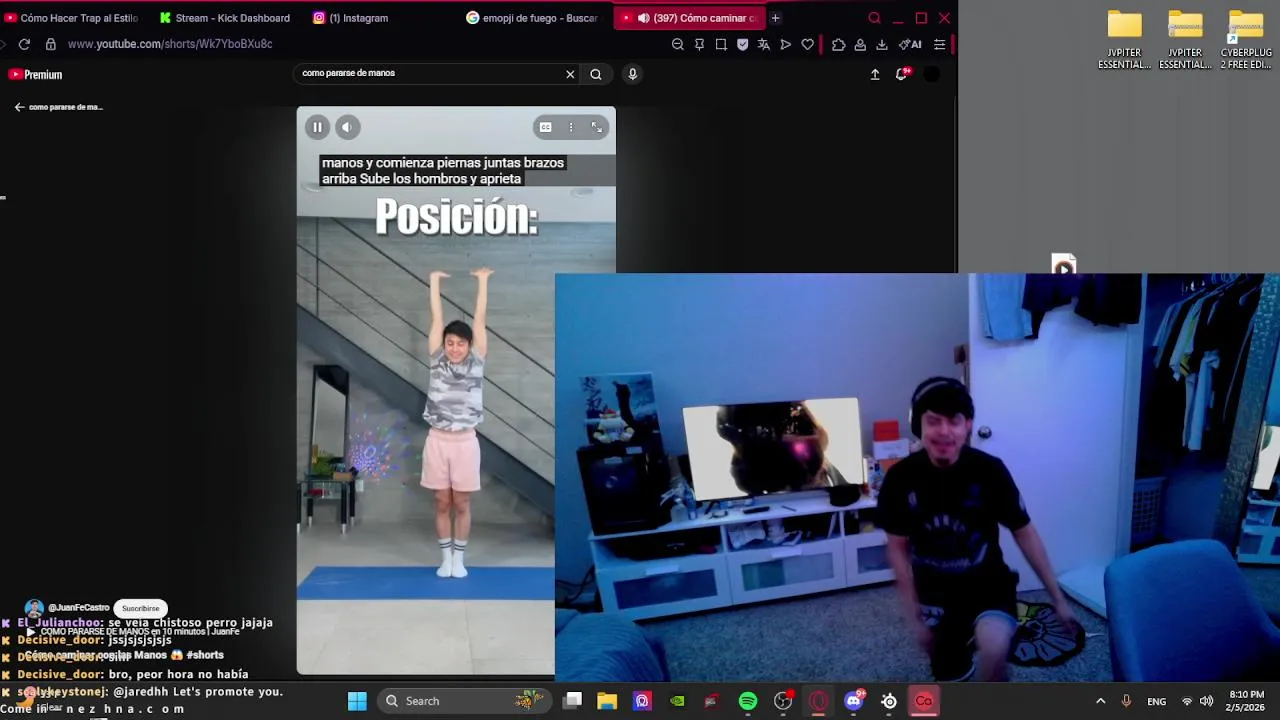Open Task View on the taskbar

point(572,701)
